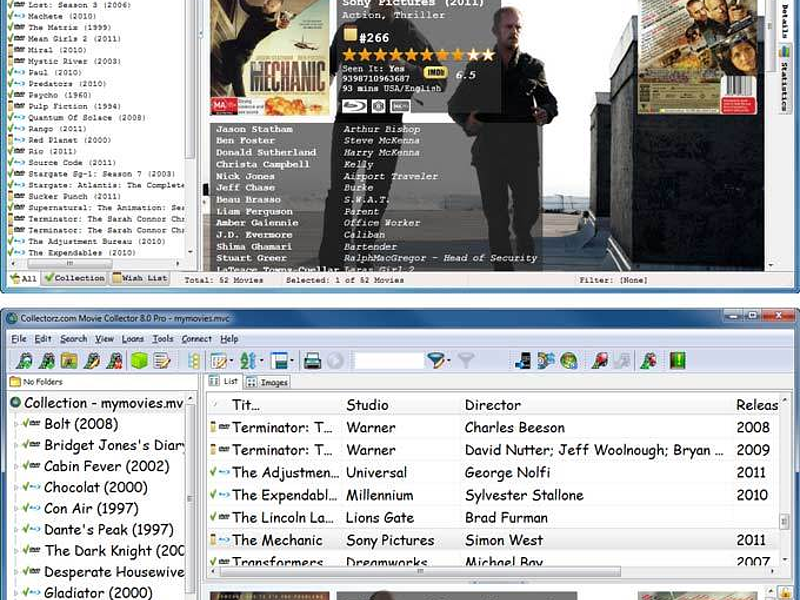The width and height of the screenshot is (800, 600).
Task: Open the View menu
Action: [104, 339]
